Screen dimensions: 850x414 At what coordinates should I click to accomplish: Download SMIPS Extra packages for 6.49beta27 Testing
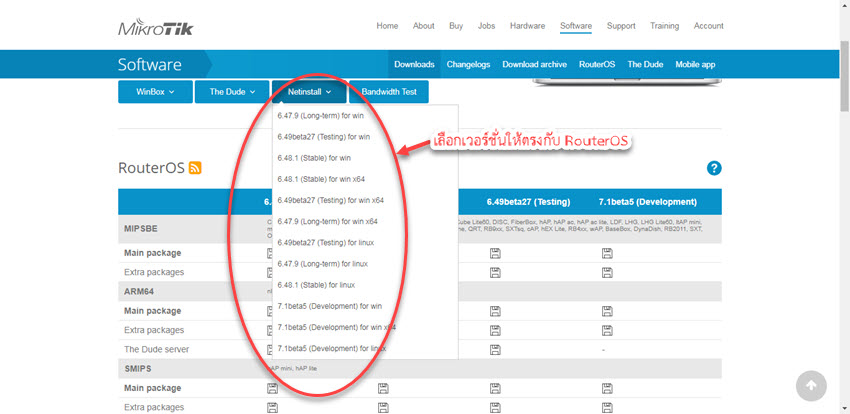(495, 407)
